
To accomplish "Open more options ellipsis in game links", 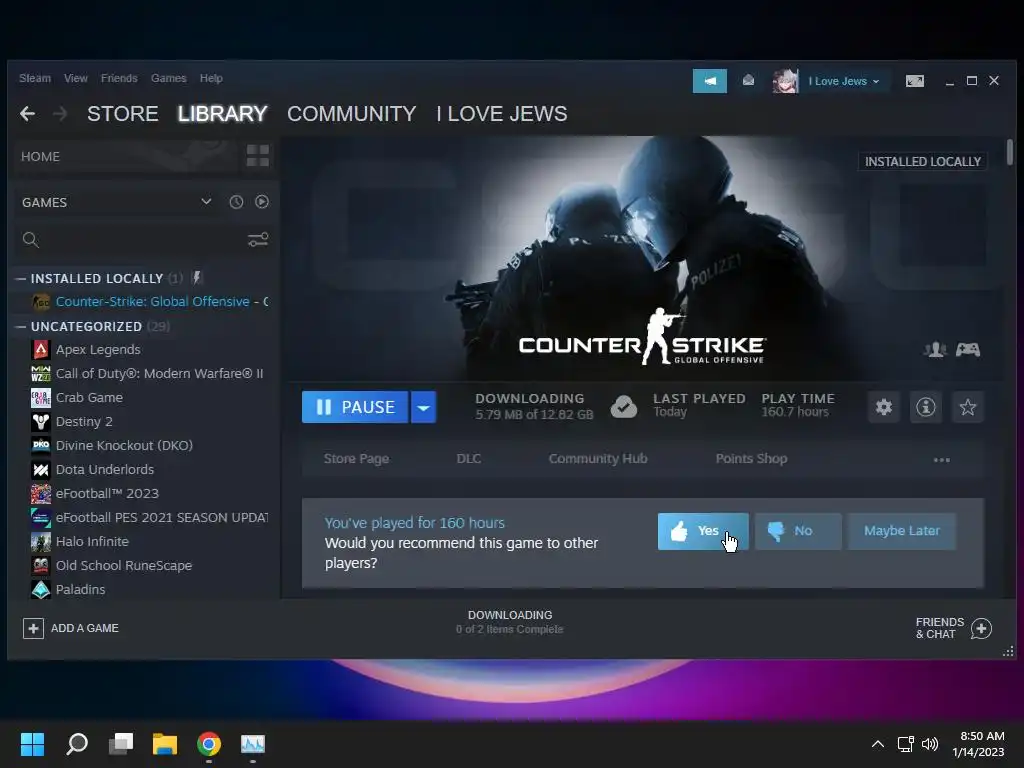I will point(941,460).
